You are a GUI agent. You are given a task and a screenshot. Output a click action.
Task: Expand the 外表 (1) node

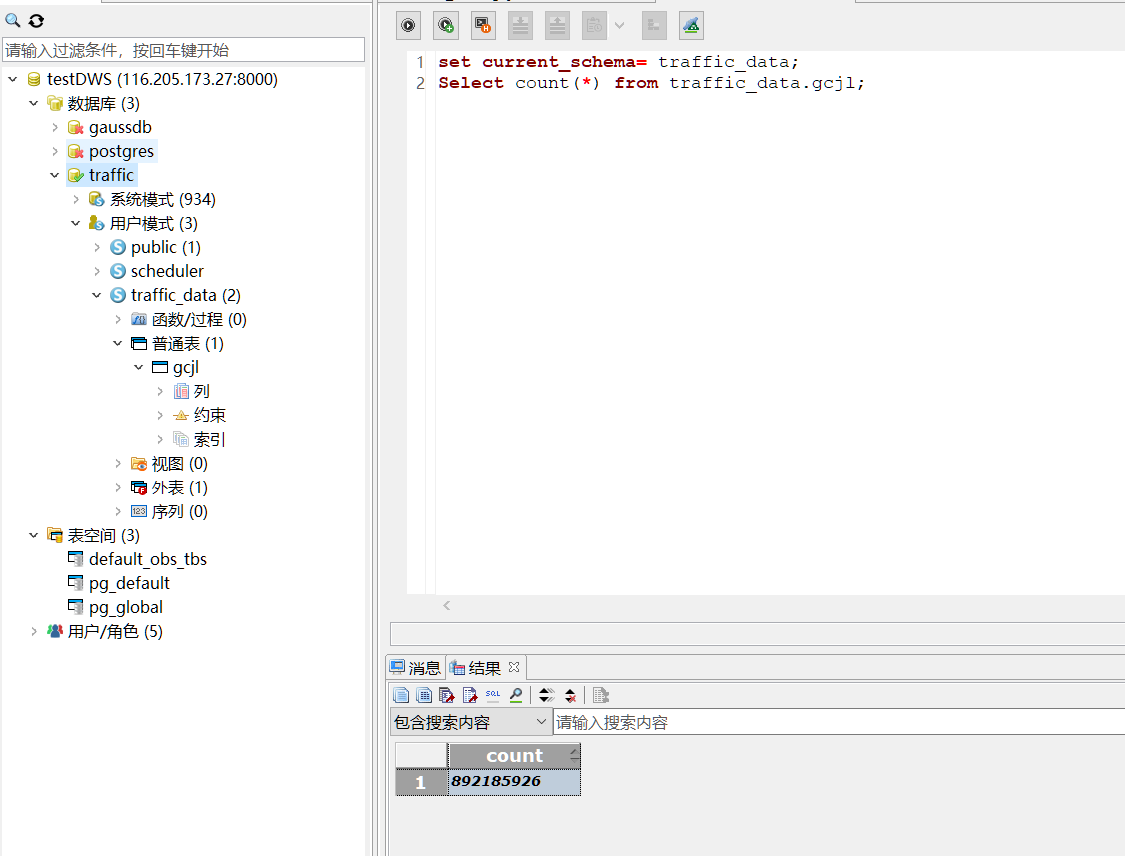(x=118, y=487)
